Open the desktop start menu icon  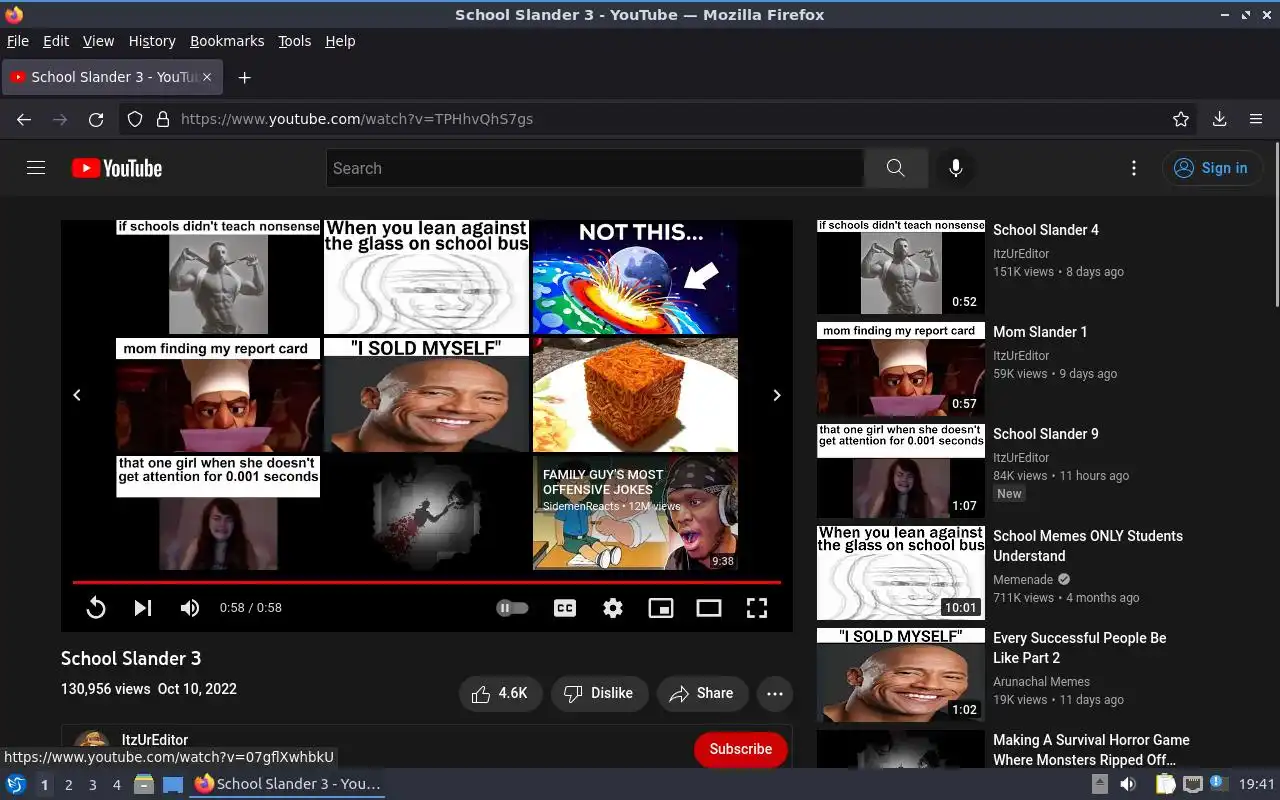pyautogui.click(x=15, y=785)
